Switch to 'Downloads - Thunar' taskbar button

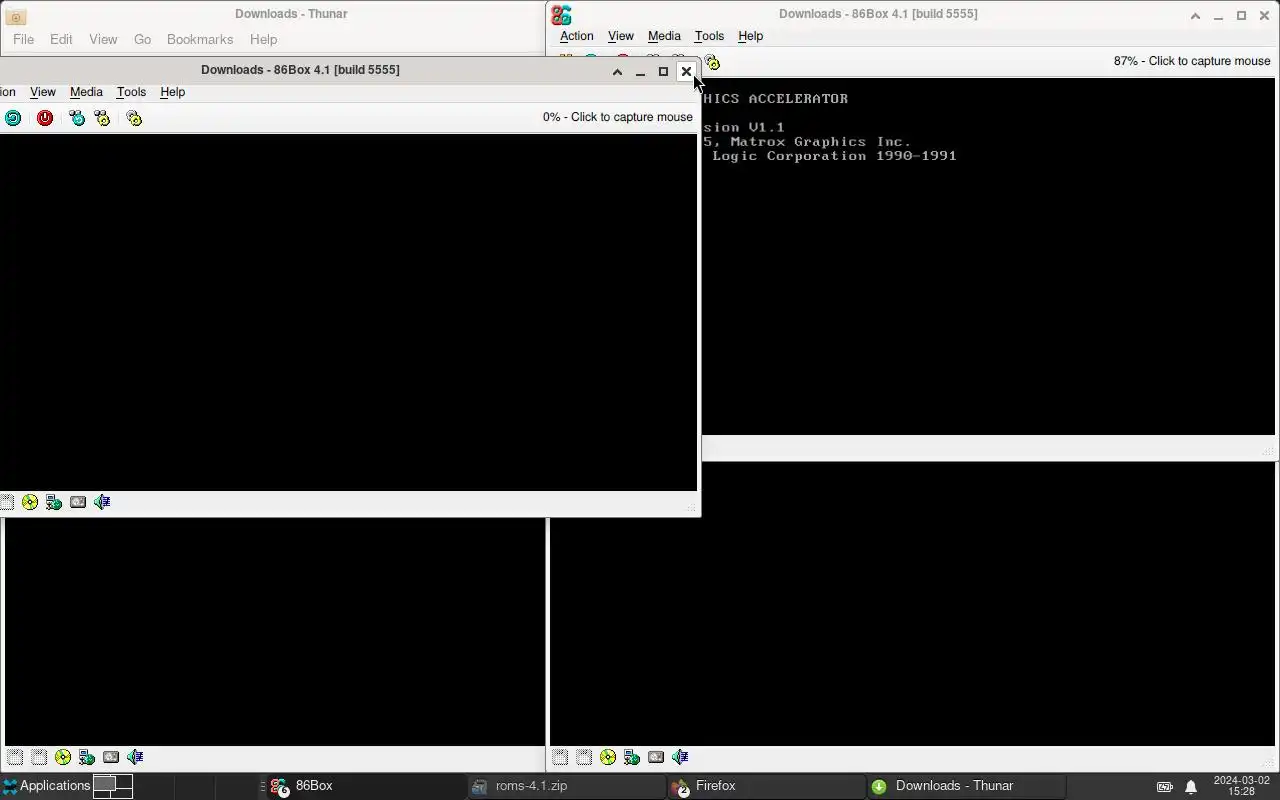coord(966,786)
